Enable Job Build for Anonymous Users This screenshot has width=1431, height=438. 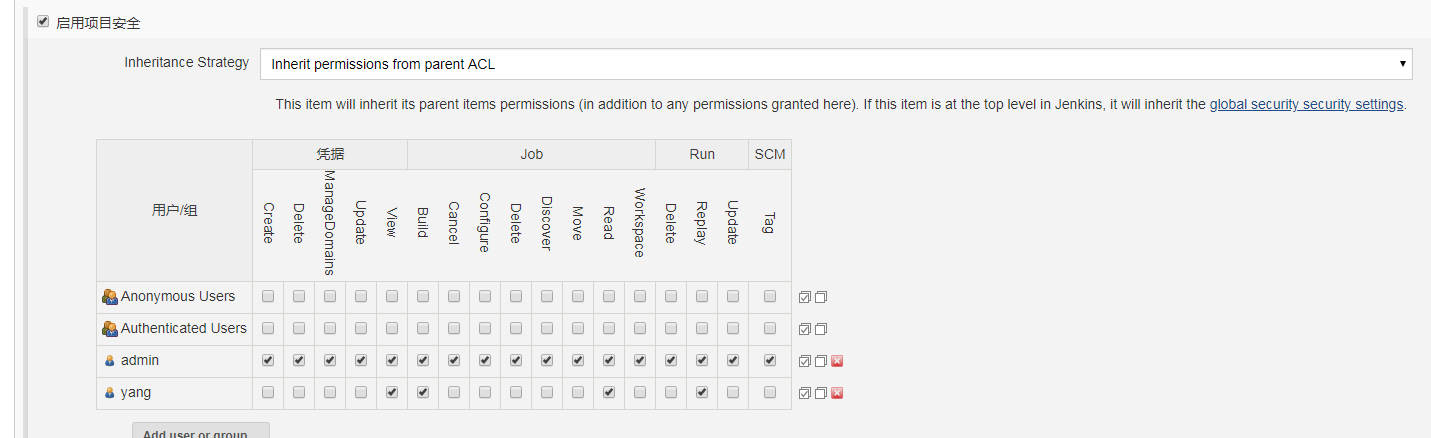click(423, 296)
